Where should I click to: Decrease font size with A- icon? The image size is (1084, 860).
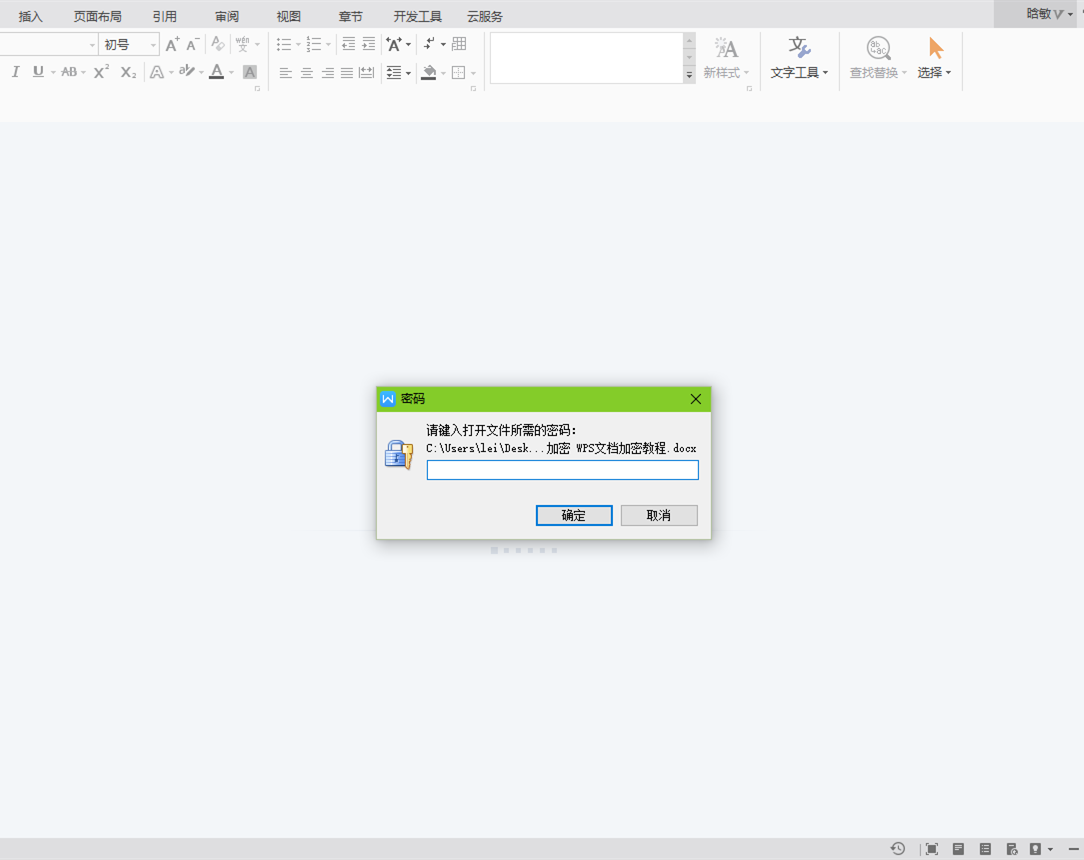coord(193,44)
